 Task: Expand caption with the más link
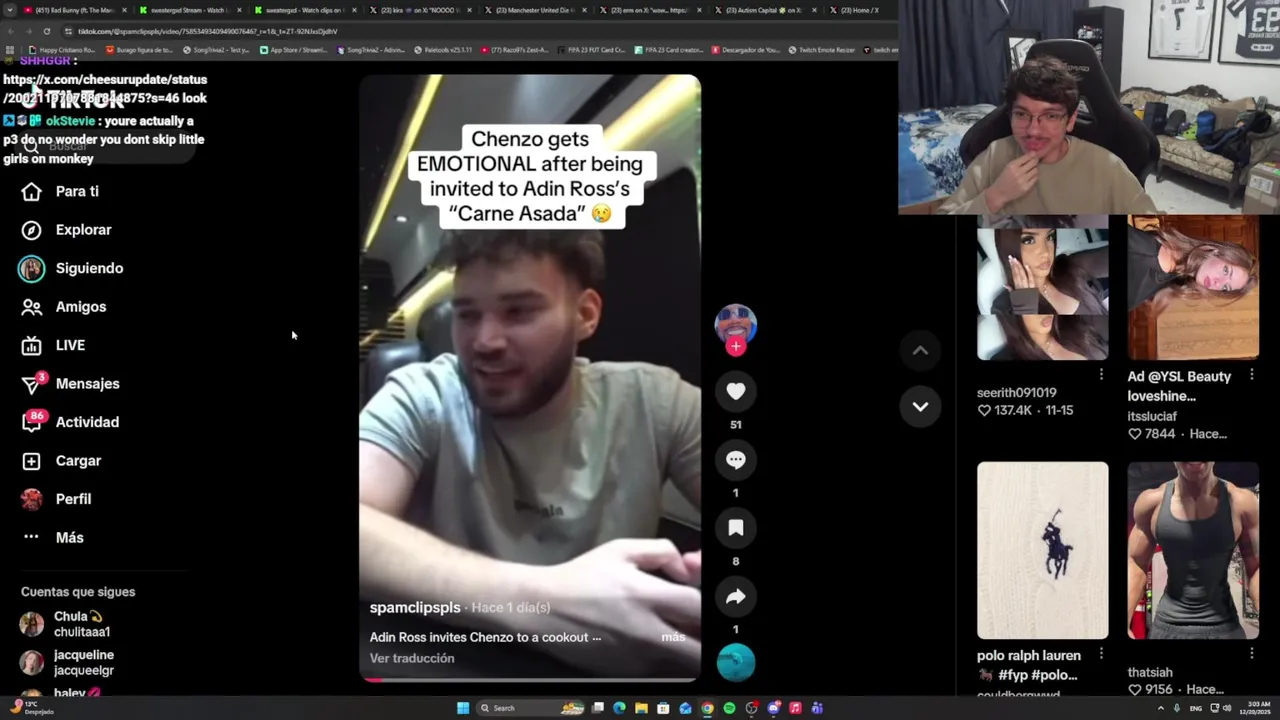coord(673,637)
